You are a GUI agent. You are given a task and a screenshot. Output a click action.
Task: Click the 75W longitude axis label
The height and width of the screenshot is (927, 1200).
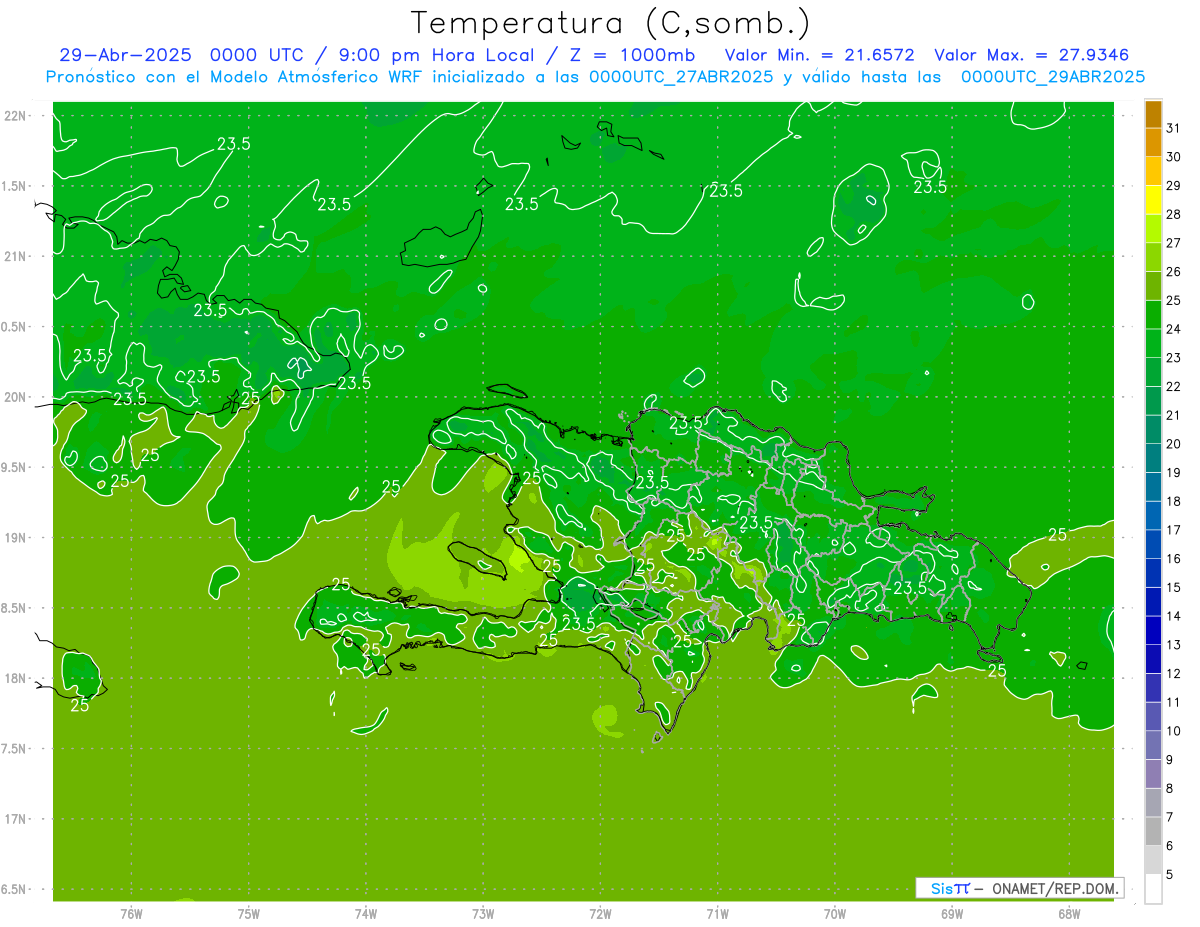(x=249, y=913)
